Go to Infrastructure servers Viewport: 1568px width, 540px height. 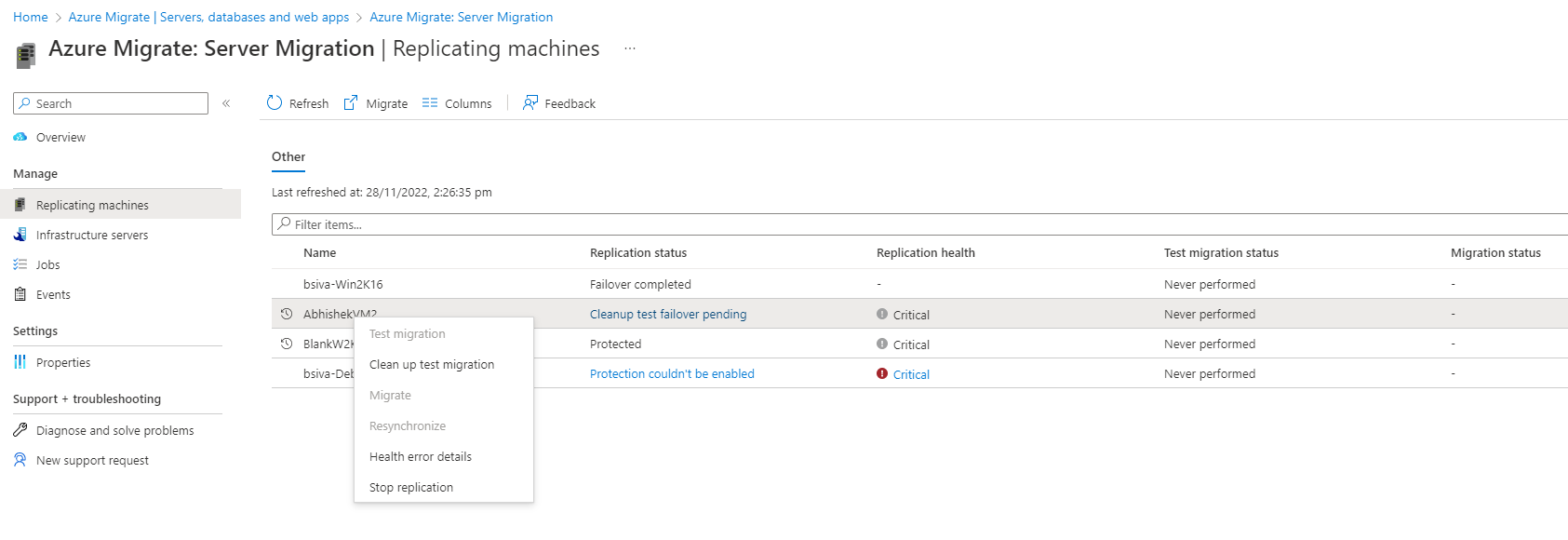91,236
